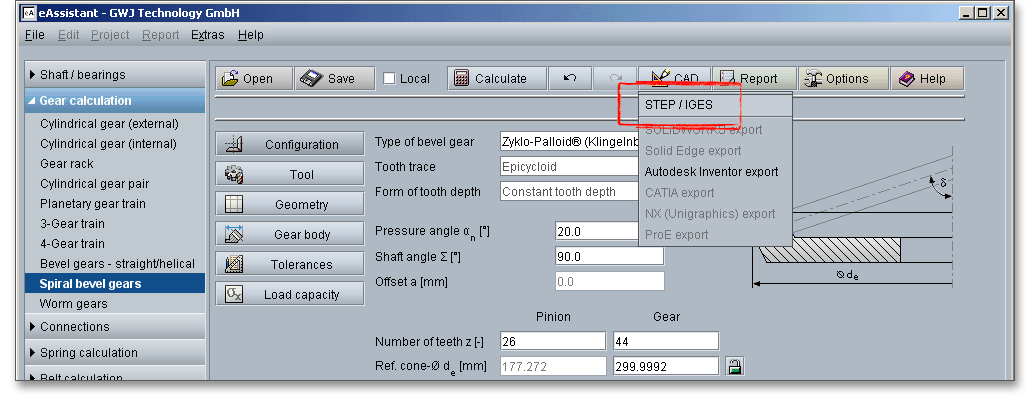Click the undo arrow icon

(x=570, y=78)
